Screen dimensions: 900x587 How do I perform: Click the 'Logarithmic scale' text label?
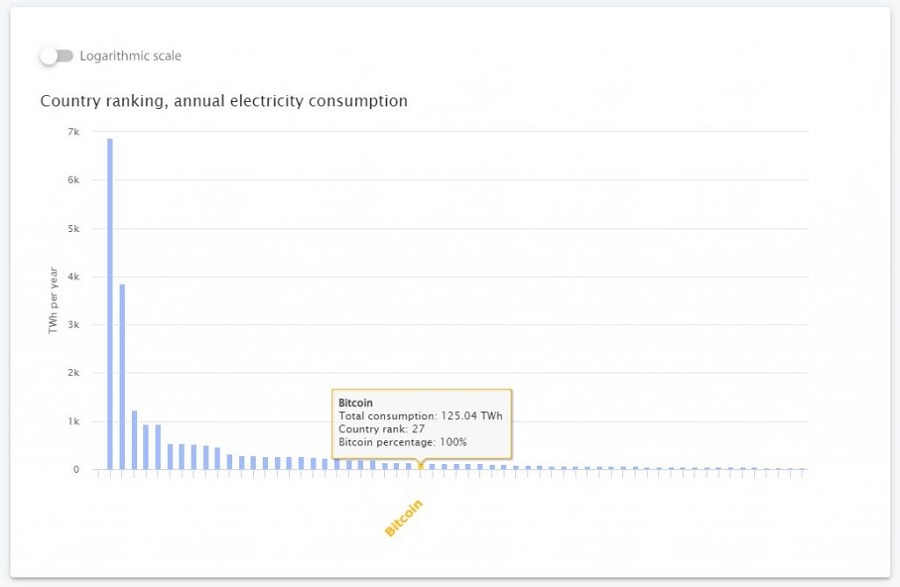tap(130, 56)
